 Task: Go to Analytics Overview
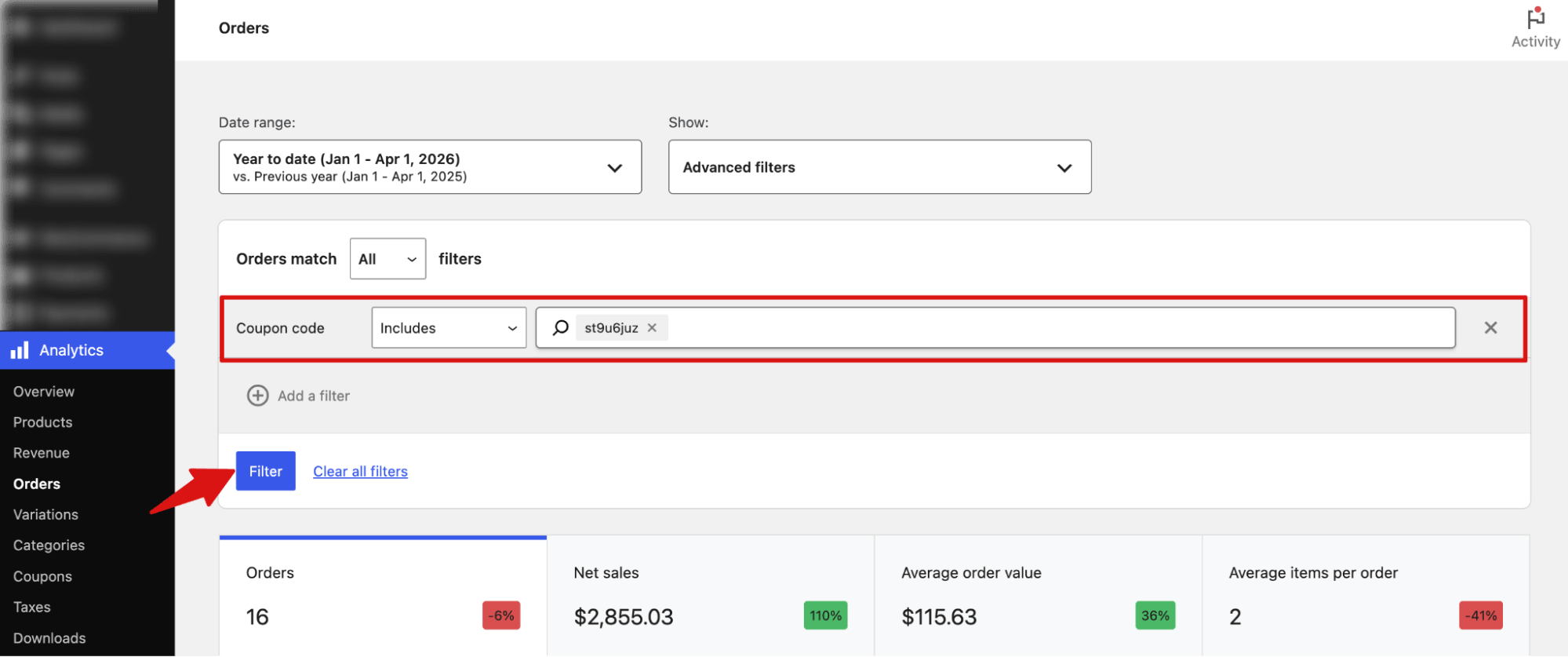(44, 392)
